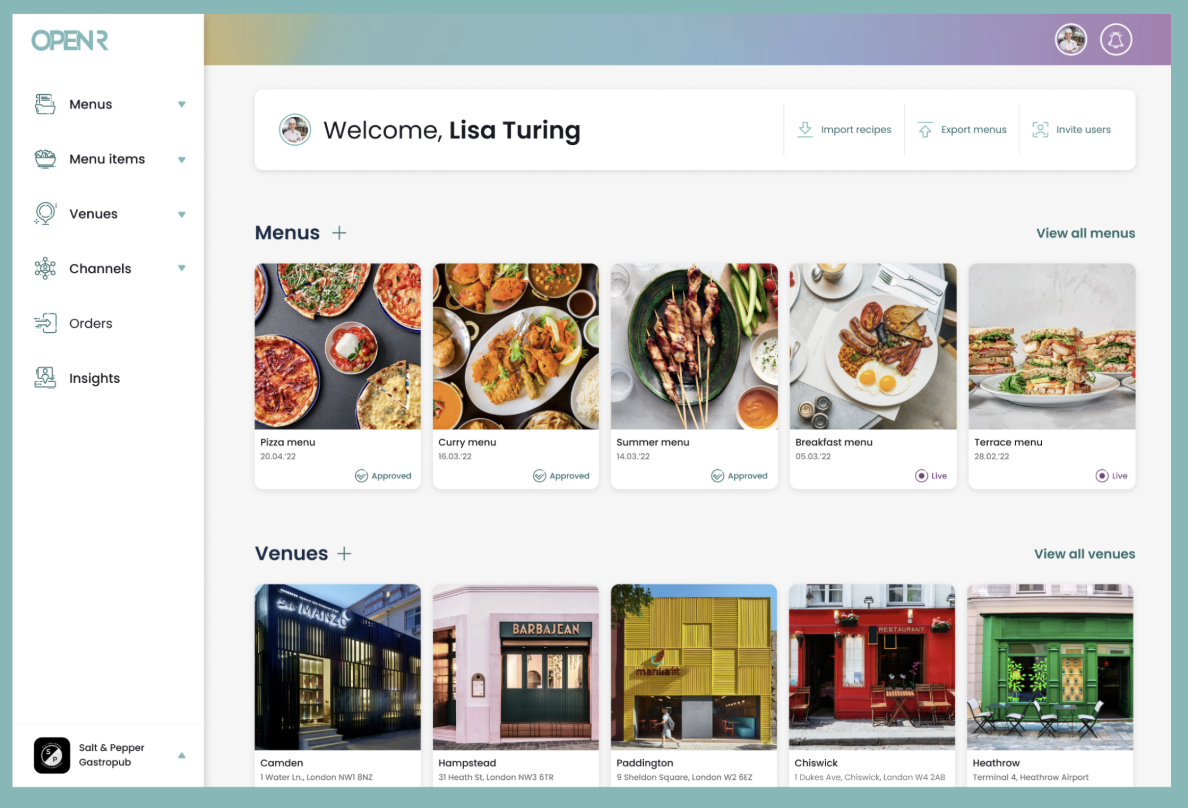Expand the Venues dropdown arrow
The height and width of the screenshot is (808, 1188).
[182, 215]
